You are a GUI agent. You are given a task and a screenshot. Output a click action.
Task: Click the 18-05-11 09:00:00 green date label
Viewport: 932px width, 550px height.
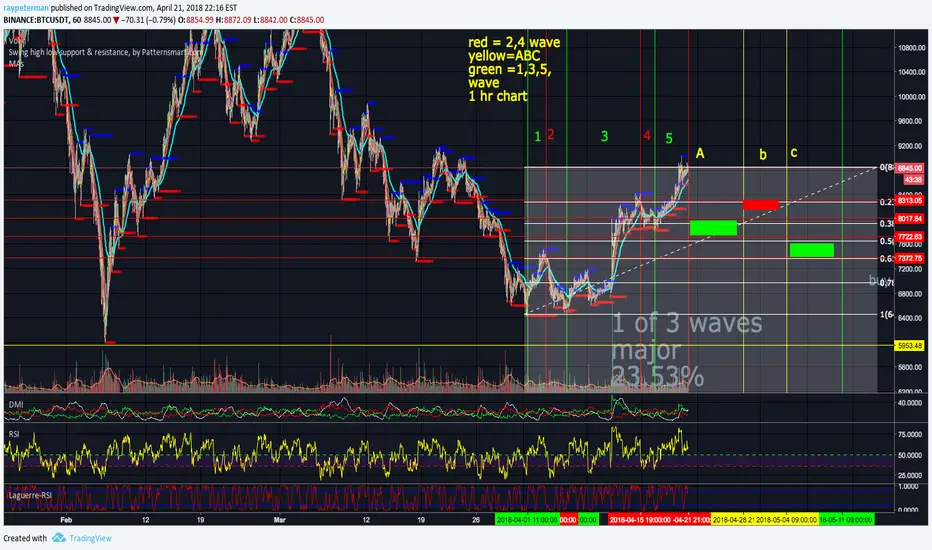tap(846, 520)
